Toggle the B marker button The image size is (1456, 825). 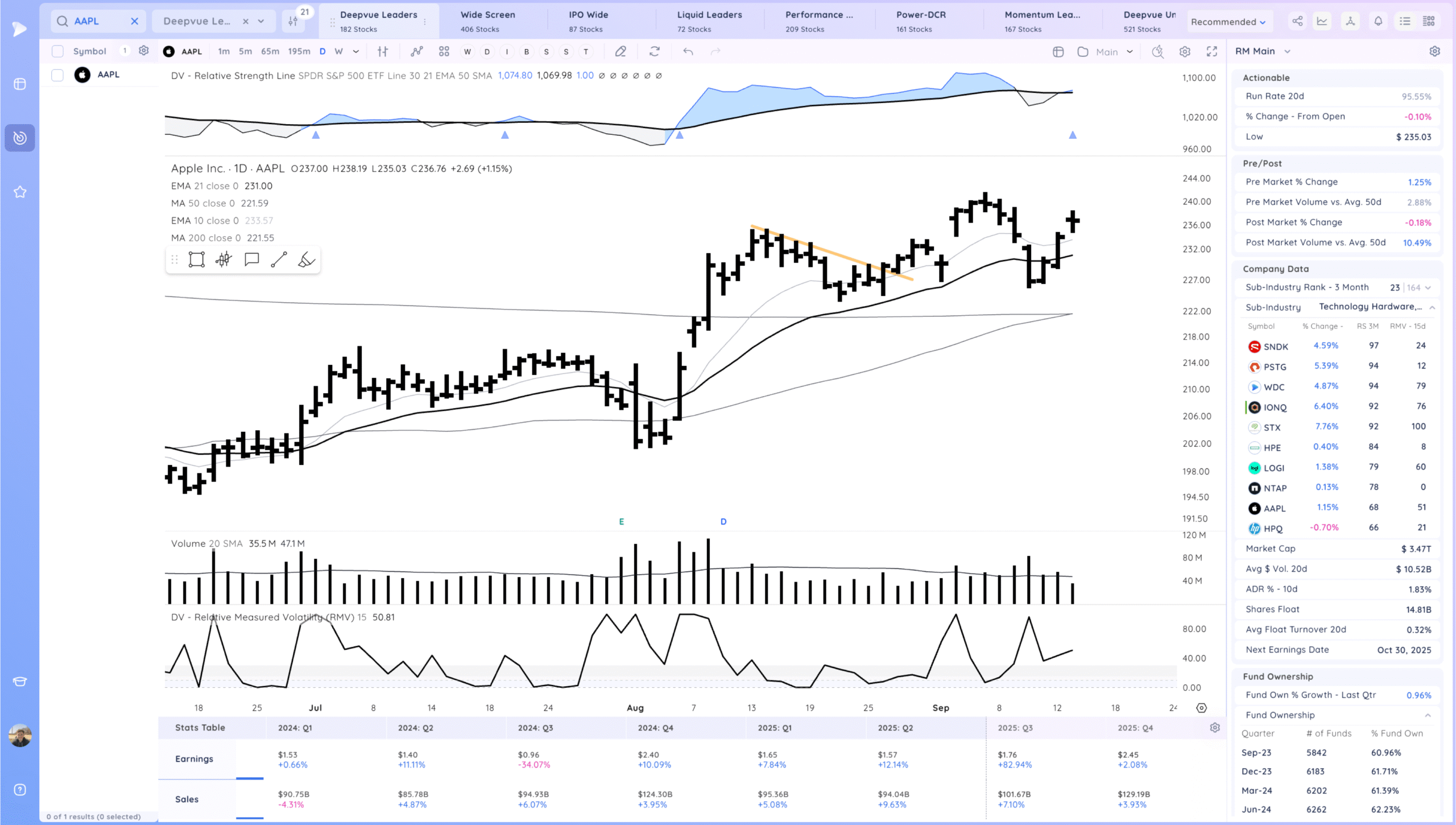527,52
